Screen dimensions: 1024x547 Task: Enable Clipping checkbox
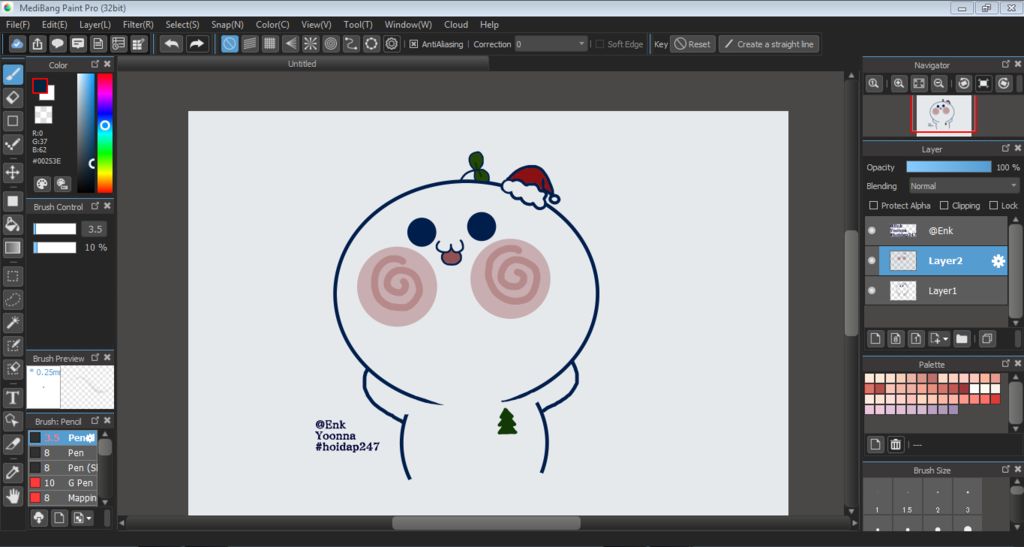[x=944, y=206]
